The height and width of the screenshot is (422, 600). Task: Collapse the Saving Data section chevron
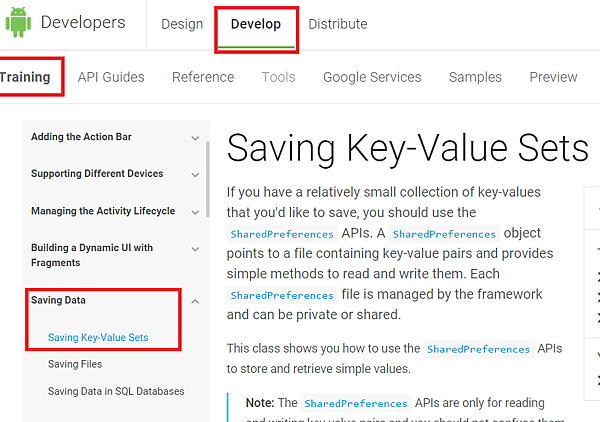[x=195, y=301]
